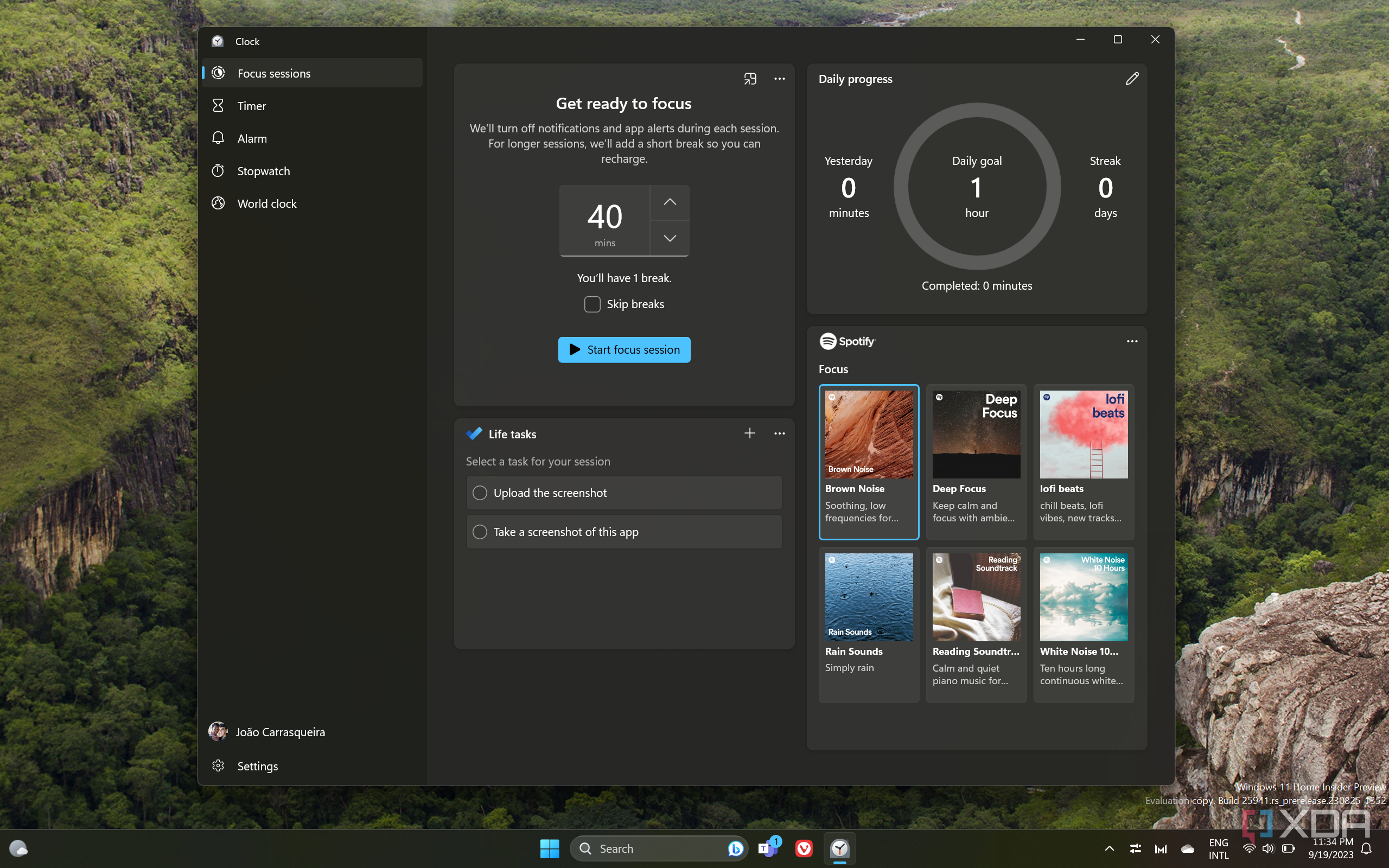Screen dimensions: 1389x868
Task: Open Life tasks more options menu
Action: click(779, 433)
